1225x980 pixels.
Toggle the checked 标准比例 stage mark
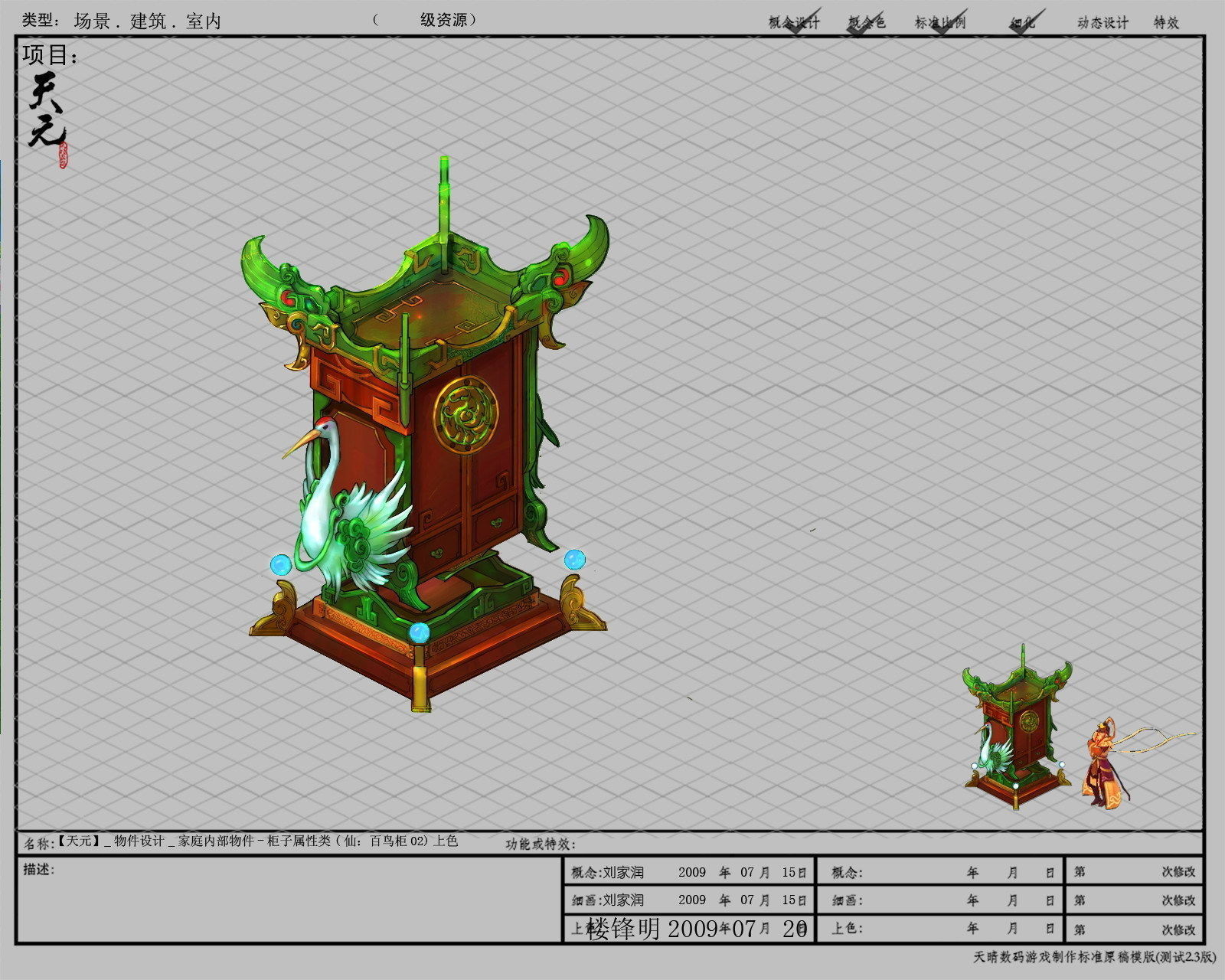click(x=941, y=21)
